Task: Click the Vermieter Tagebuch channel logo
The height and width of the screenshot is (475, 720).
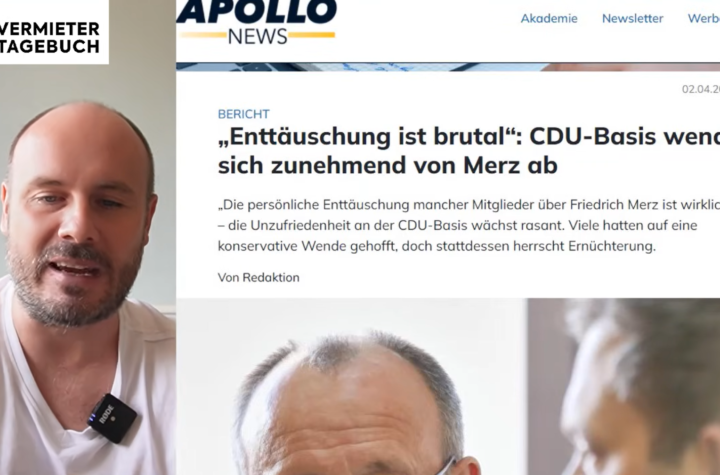Action: coord(50,38)
